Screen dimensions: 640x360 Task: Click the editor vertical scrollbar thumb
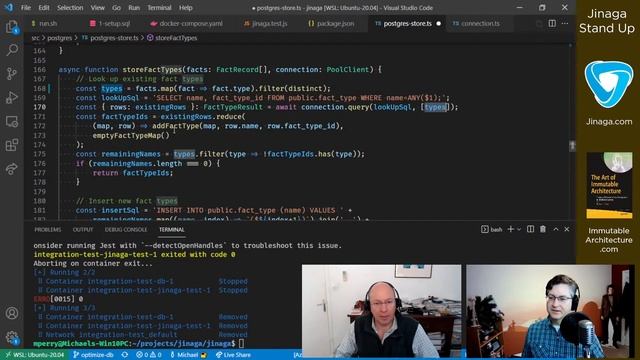point(572,146)
